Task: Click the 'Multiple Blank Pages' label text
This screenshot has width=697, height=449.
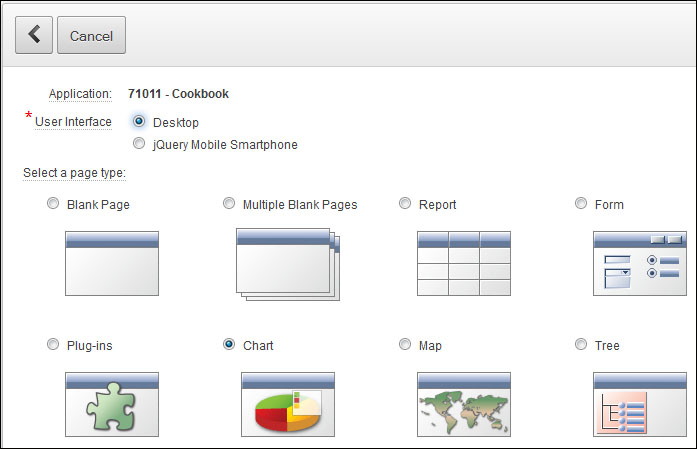Action: click(300, 204)
